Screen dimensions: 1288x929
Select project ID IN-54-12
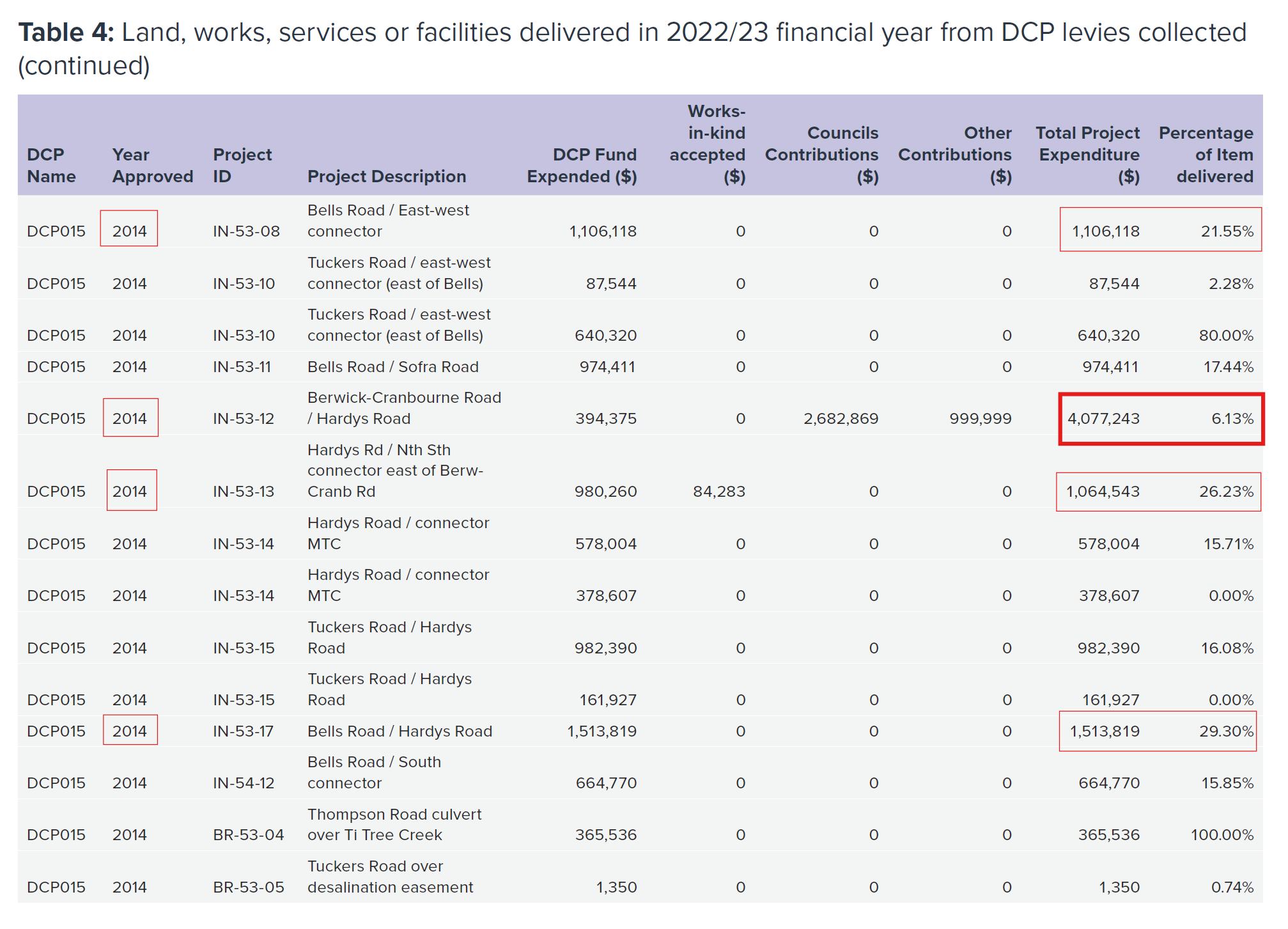(244, 783)
